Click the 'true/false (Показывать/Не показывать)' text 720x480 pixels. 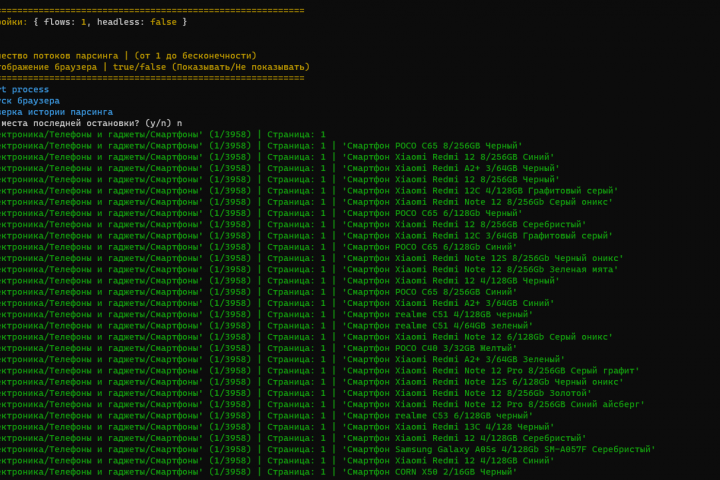coord(211,67)
